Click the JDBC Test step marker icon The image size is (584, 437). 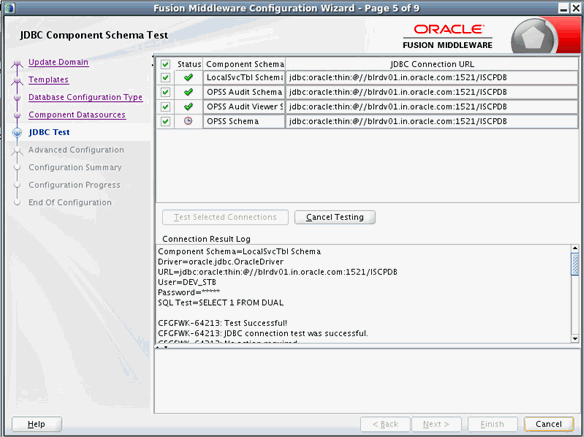point(17,132)
